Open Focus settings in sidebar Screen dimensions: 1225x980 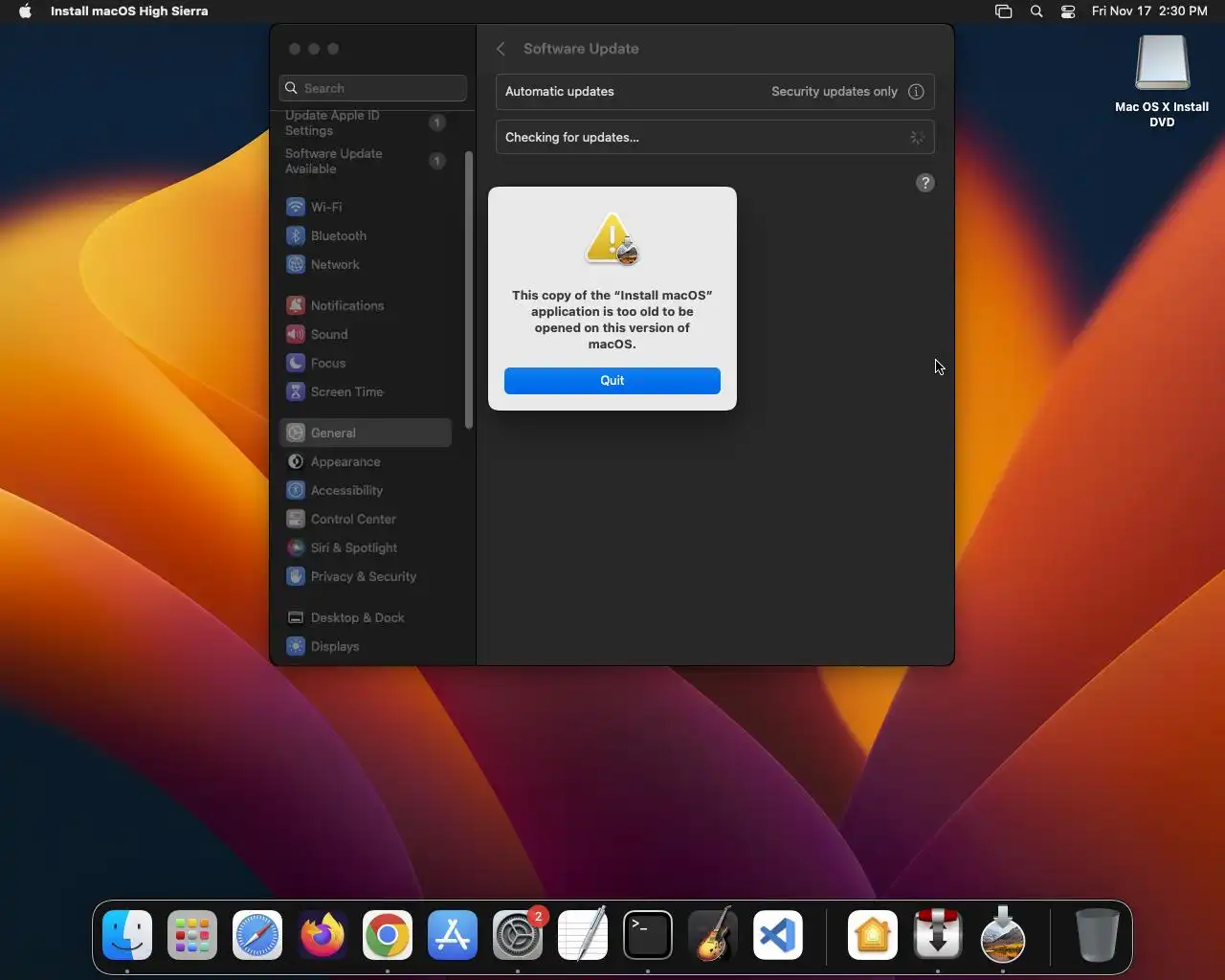coord(365,363)
